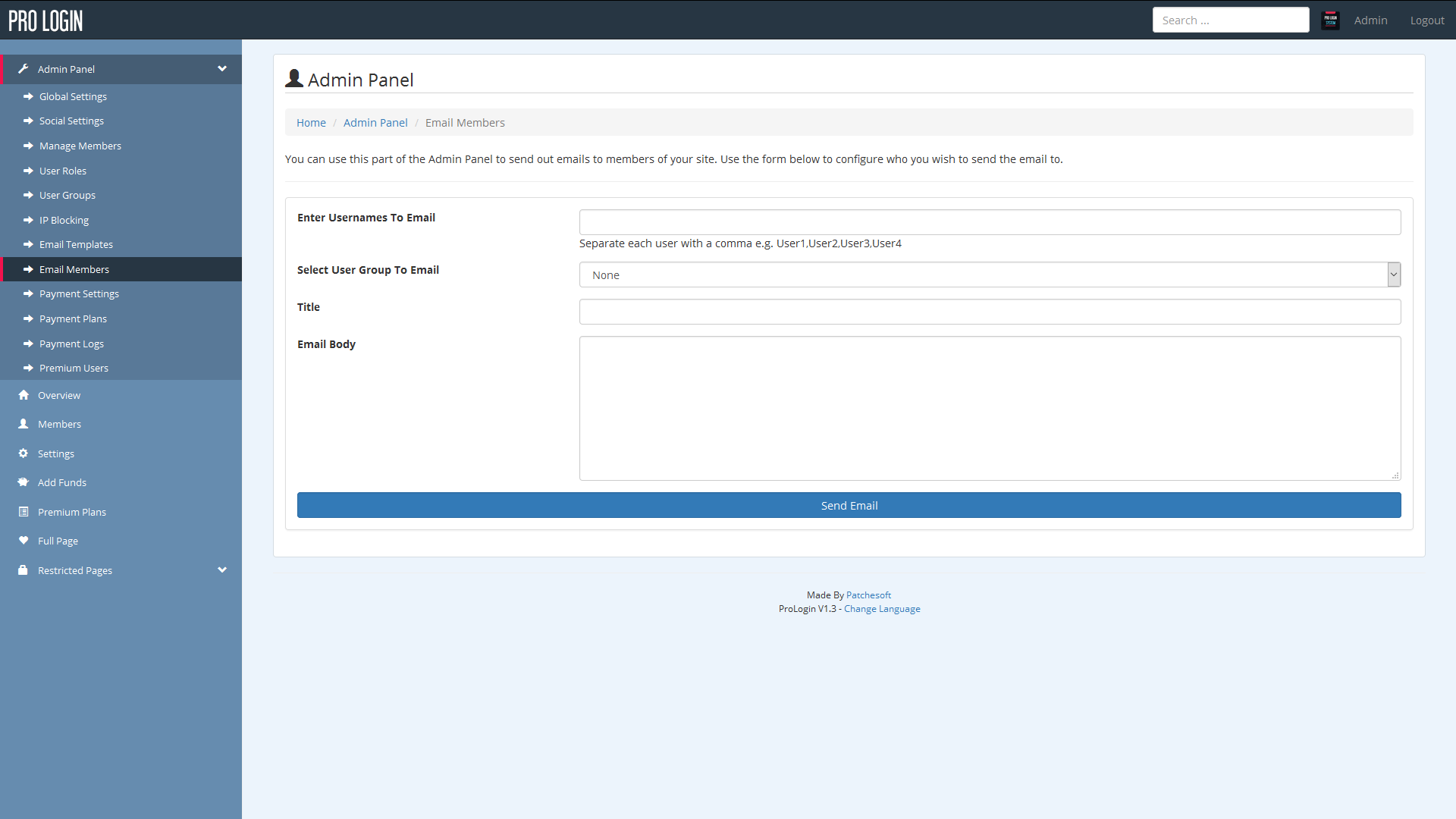Screen dimensions: 1456x819
Task: Open Manage Members in the sidebar
Action: (80, 146)
